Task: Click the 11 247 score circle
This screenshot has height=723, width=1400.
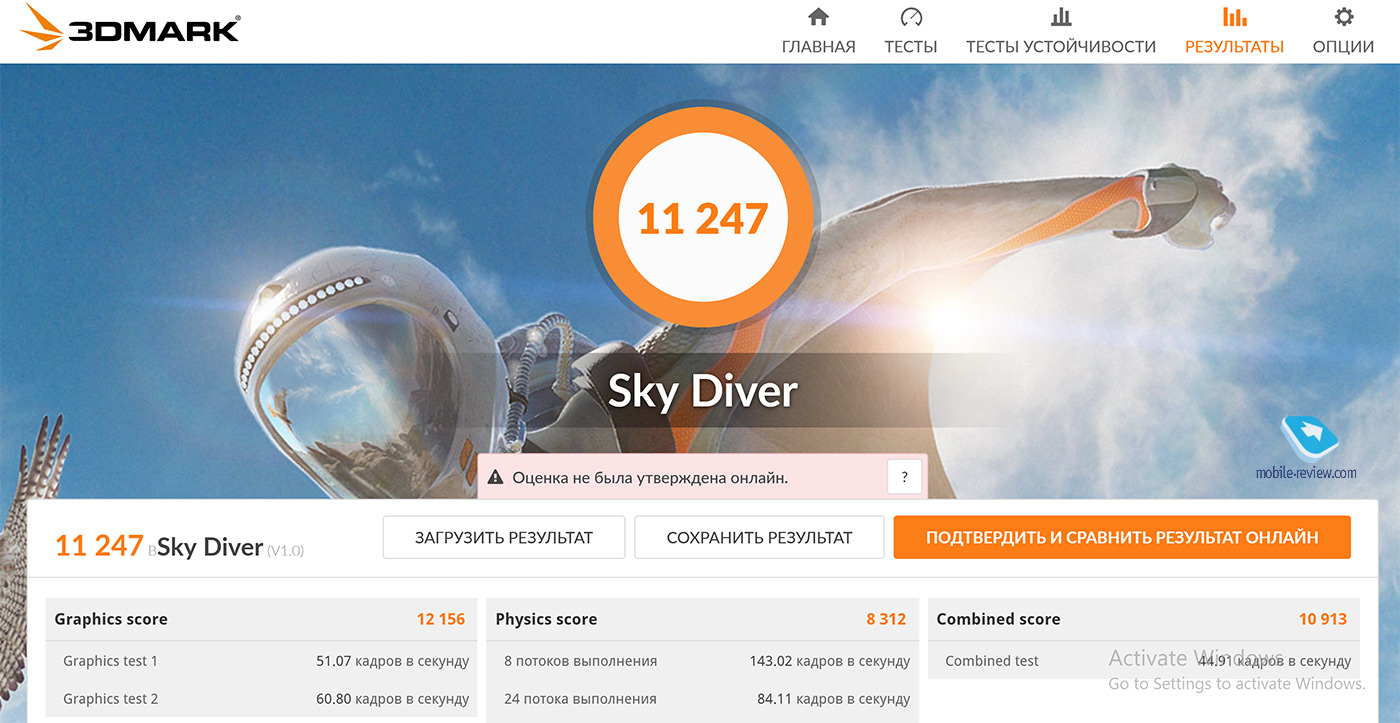Action: click(702, 219)
